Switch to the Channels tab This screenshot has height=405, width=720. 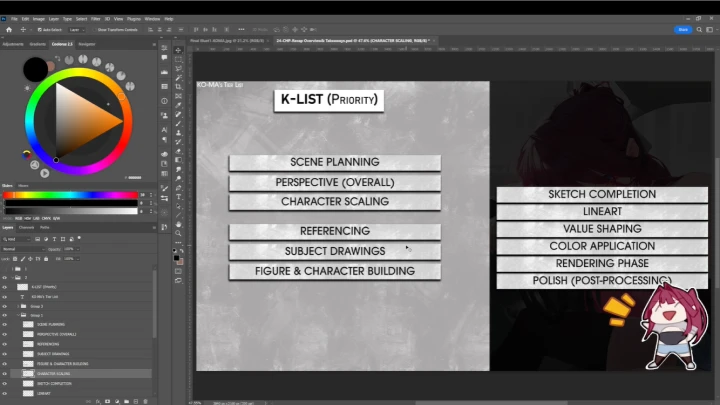point(26,228)
